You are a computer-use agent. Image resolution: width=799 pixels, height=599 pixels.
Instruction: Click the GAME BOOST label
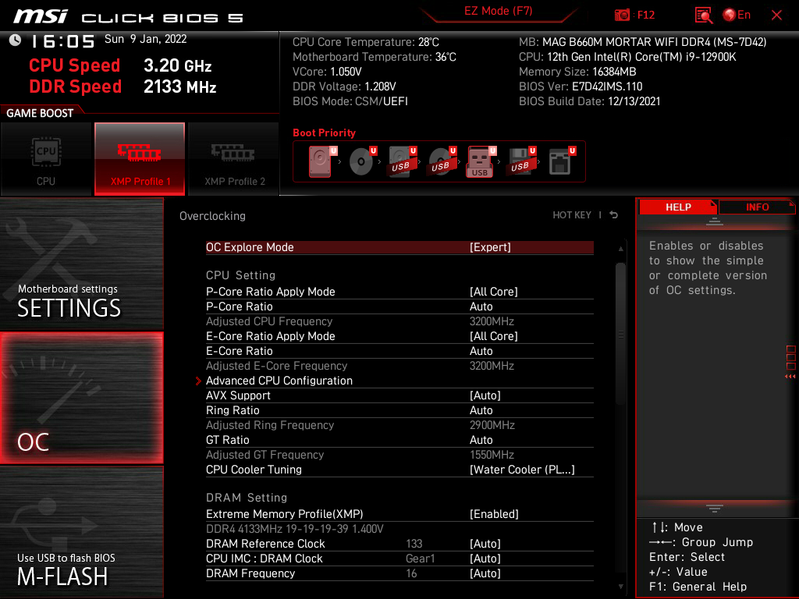(40, 113)
